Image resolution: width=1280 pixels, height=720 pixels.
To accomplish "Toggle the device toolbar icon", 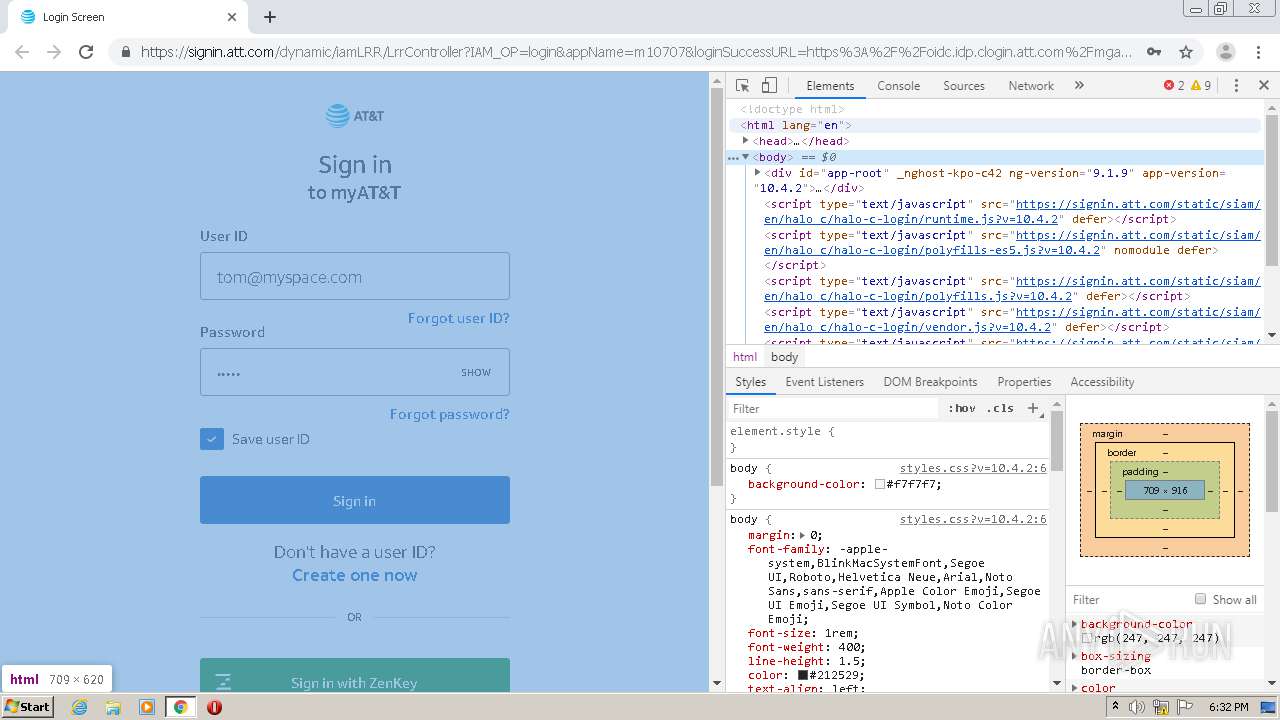I will pos(769,86).
